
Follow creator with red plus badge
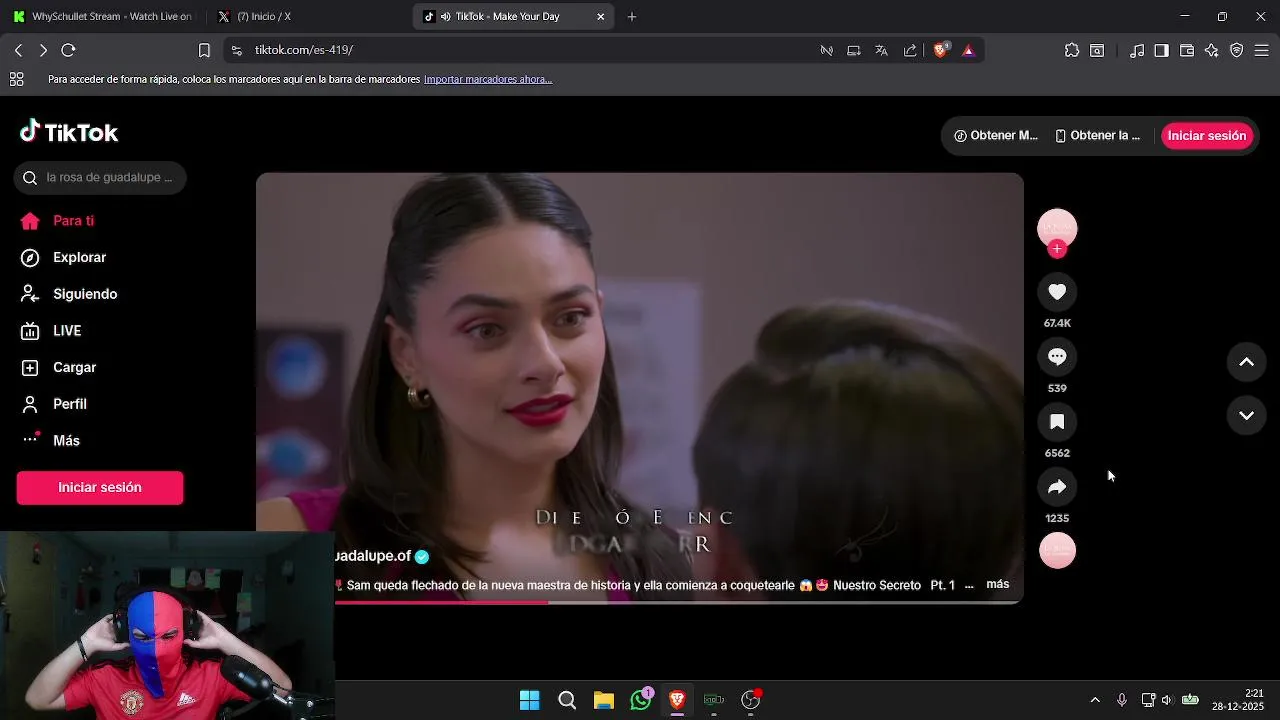click(x=1057, y=249)
